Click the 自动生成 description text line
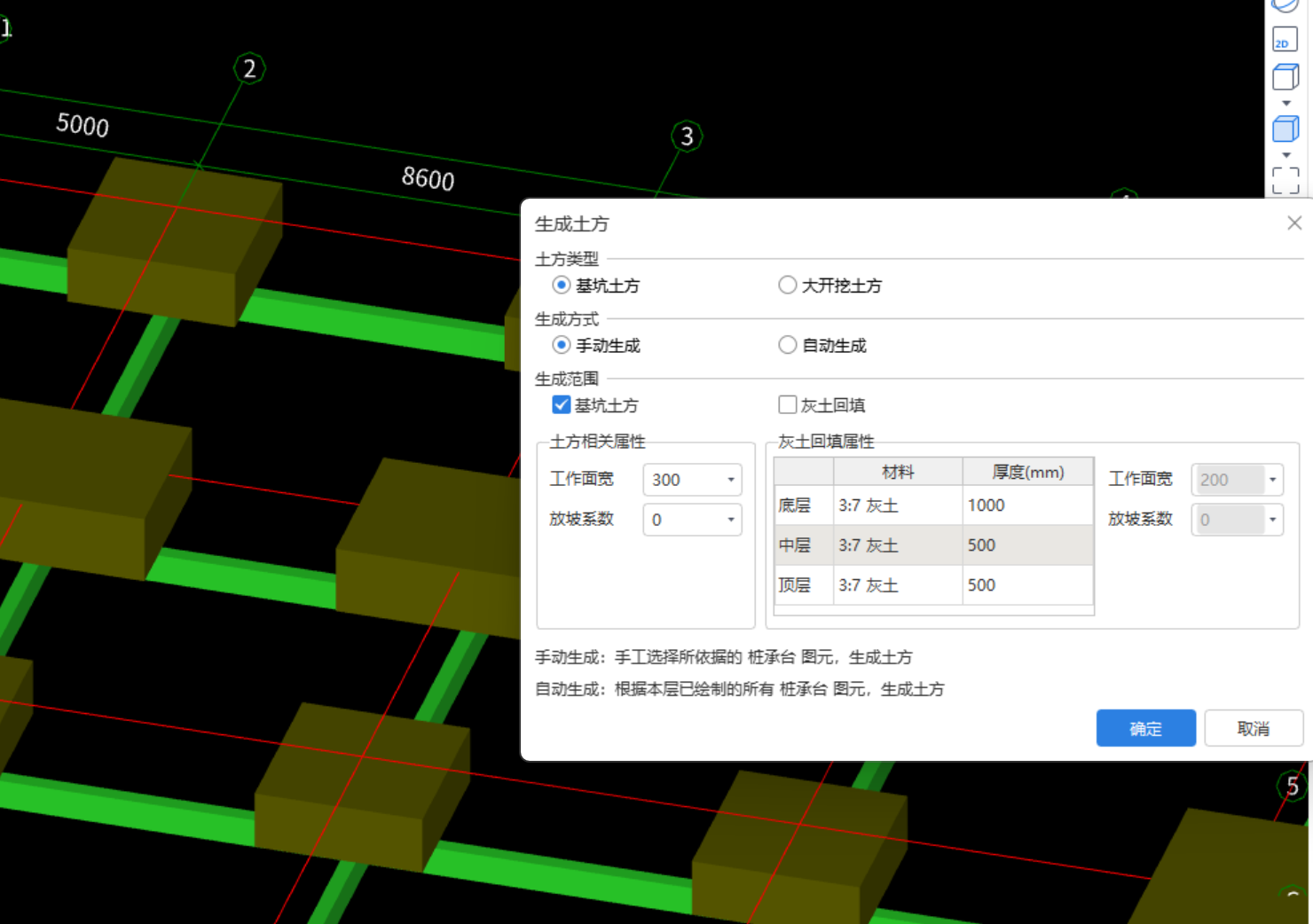This screenshot has height=924, width=1313. point(739,689)
